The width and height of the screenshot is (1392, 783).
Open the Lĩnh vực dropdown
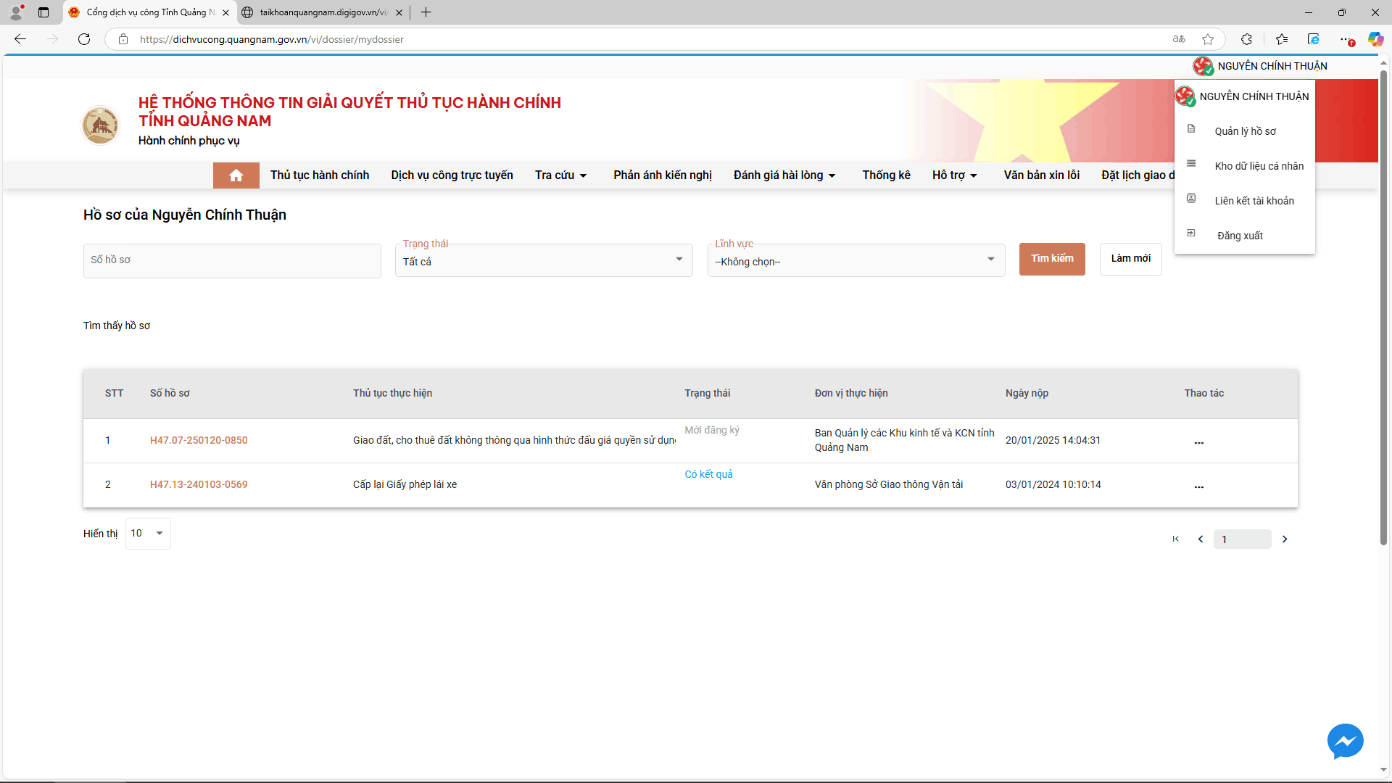(856, 261)
